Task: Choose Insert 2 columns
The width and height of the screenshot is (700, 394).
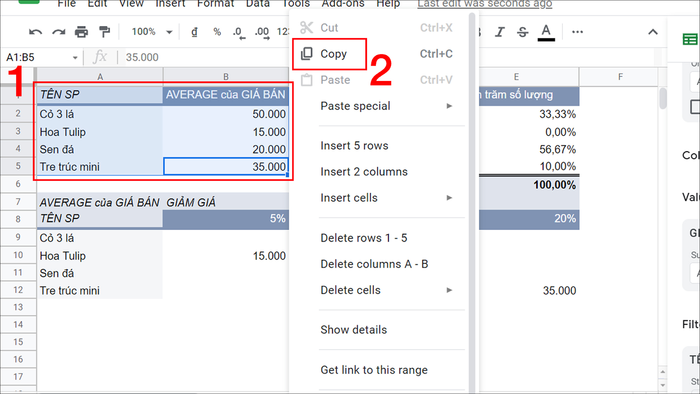Action: tap(379, 172)
